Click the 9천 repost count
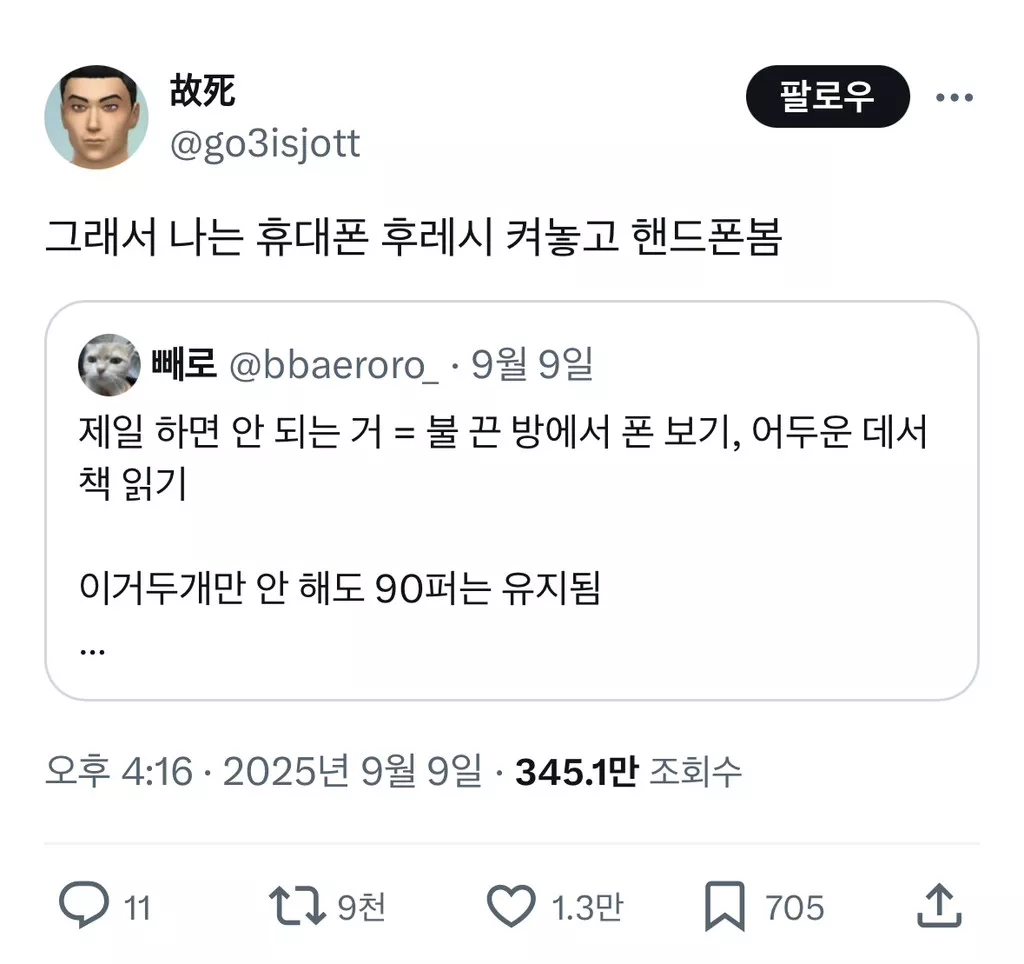 [361, 907]
